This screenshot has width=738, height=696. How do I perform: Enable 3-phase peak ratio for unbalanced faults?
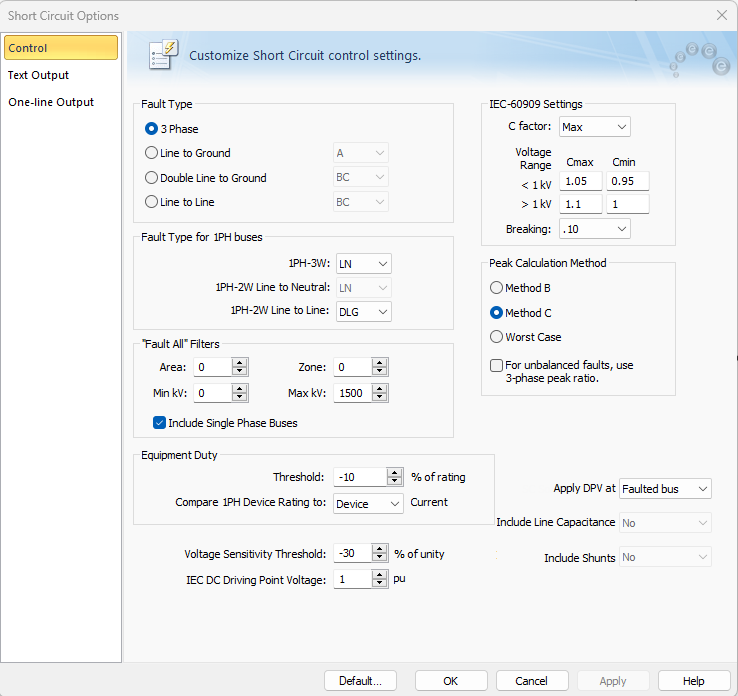tap(497, 365)
